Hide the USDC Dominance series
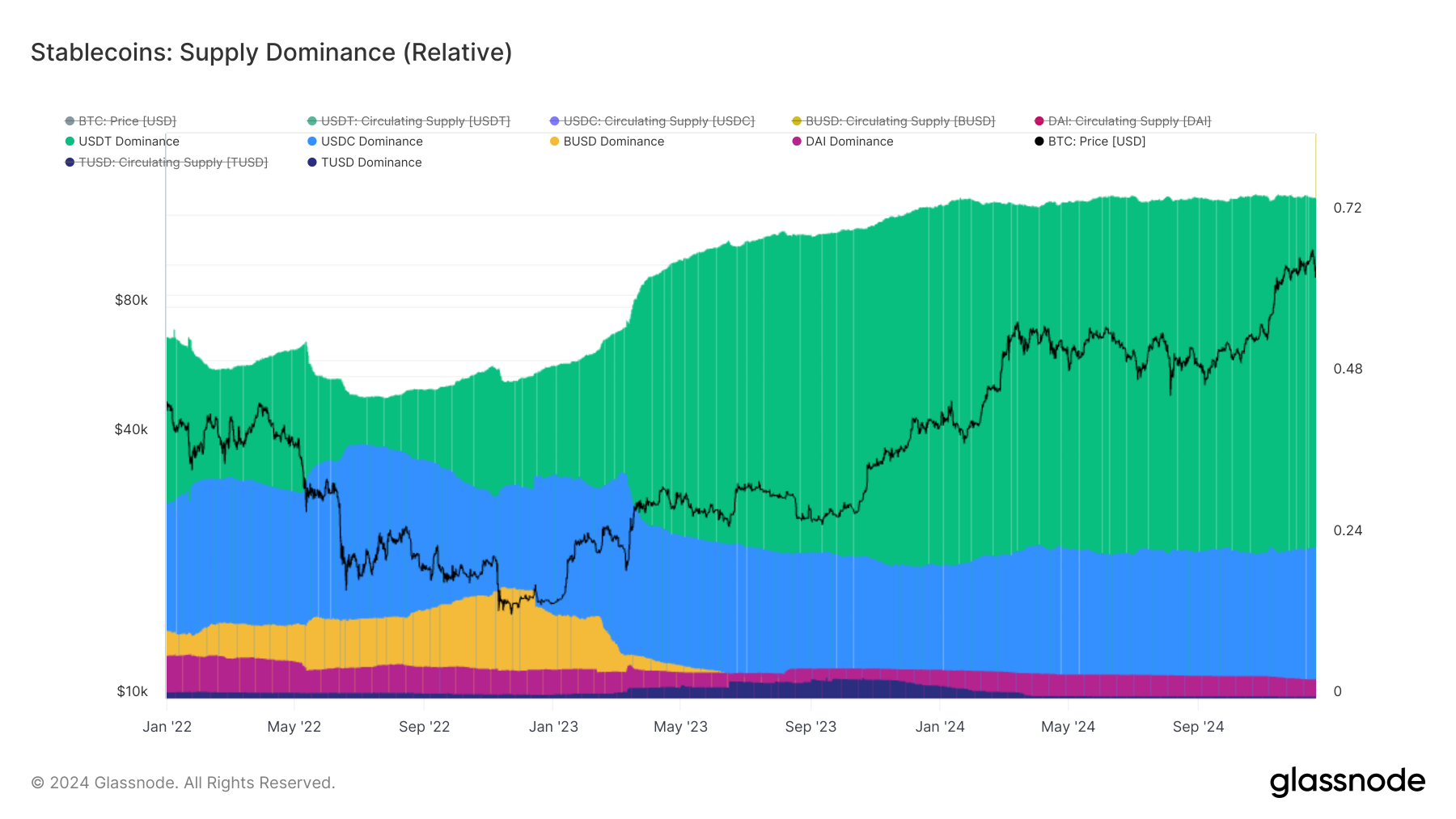1456x819 pixels. click(371, 141)
